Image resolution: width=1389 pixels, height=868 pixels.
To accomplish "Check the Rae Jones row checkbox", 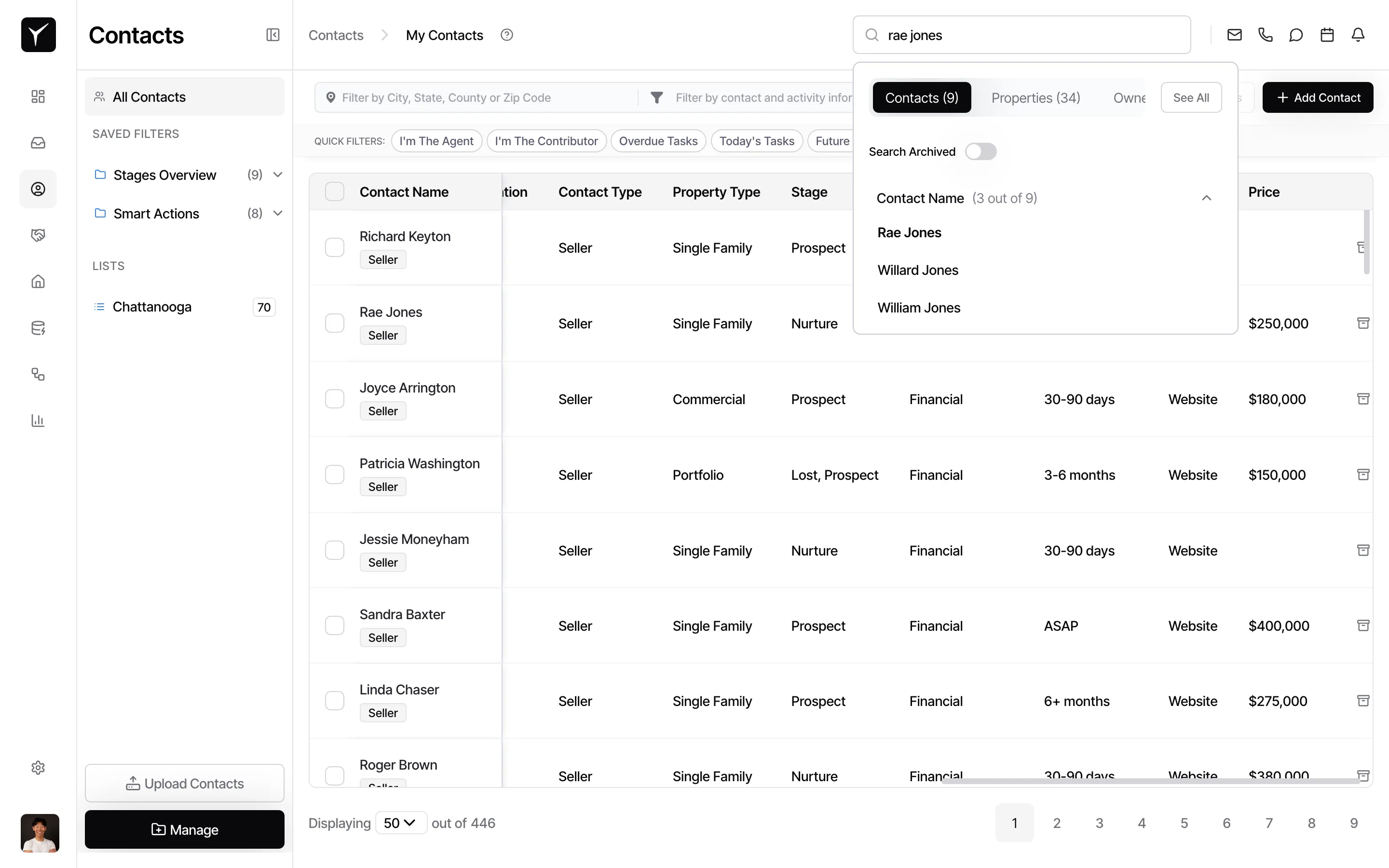I will click(x=335, y=323).
